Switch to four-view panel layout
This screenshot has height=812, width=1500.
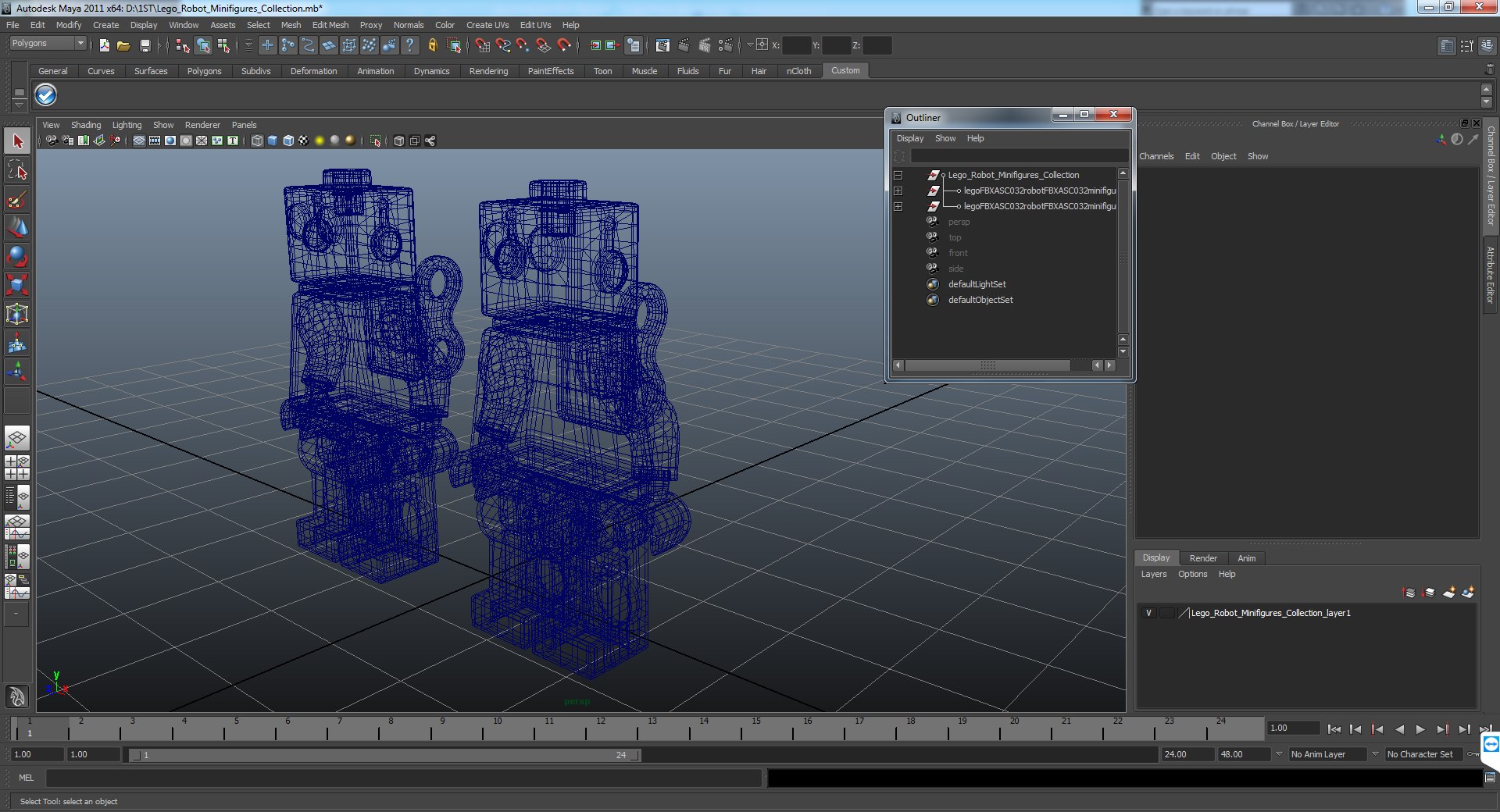[x=17, y=468]
